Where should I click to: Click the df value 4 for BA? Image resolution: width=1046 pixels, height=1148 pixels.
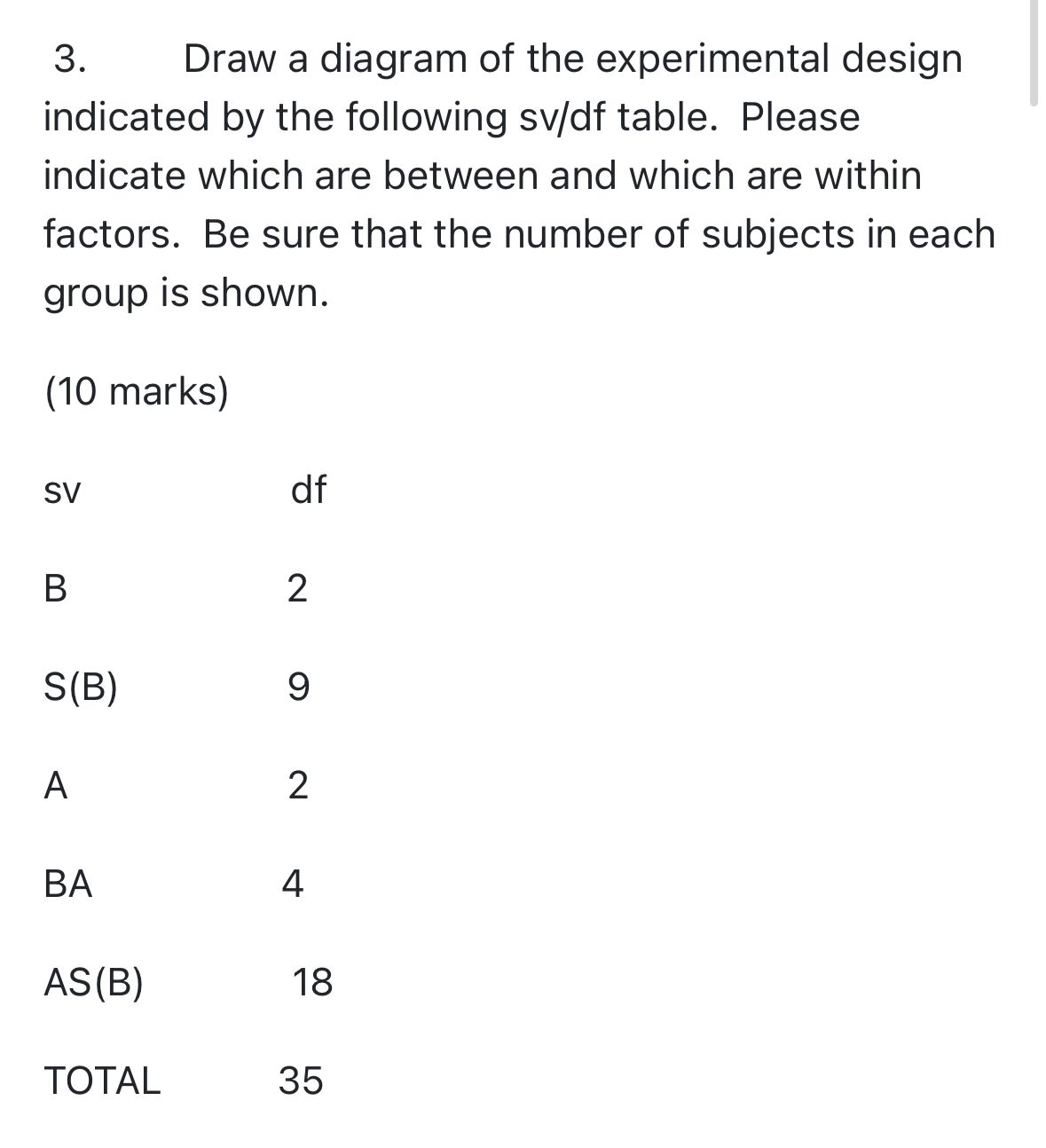coord(293,884)
